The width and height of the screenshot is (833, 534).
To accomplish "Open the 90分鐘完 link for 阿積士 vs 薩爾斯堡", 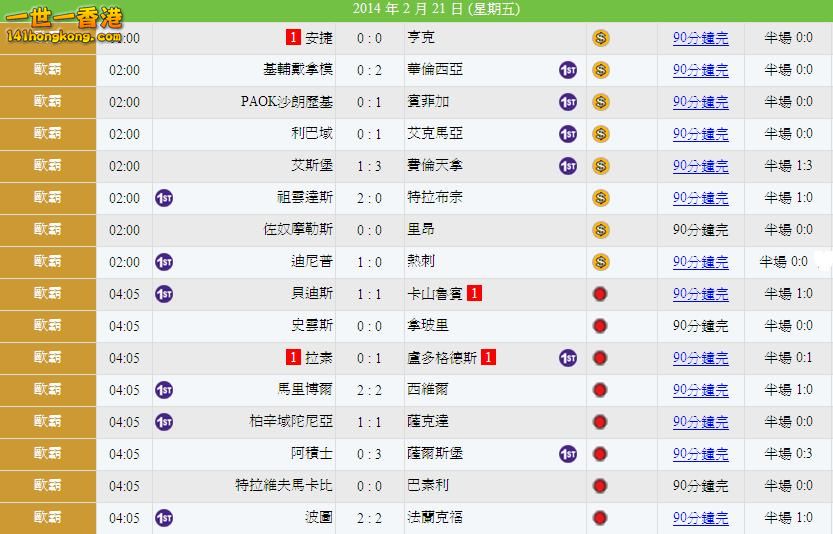I will click(700, 454).
